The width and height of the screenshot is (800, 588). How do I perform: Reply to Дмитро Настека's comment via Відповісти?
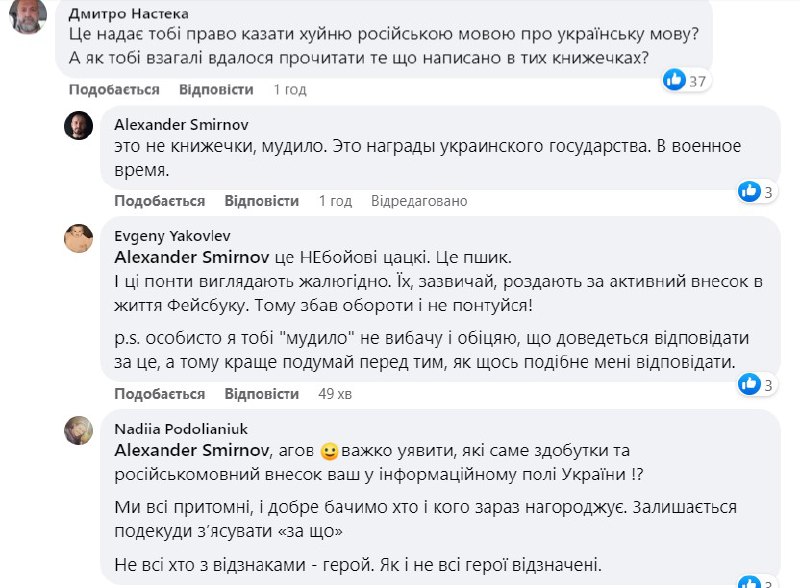216,89
